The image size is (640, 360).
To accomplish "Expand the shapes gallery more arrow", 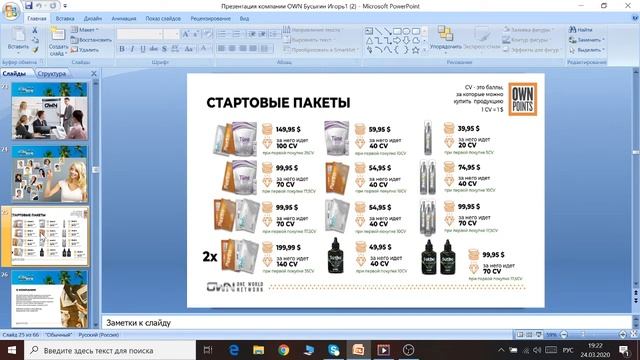I will tap(424, 50).
